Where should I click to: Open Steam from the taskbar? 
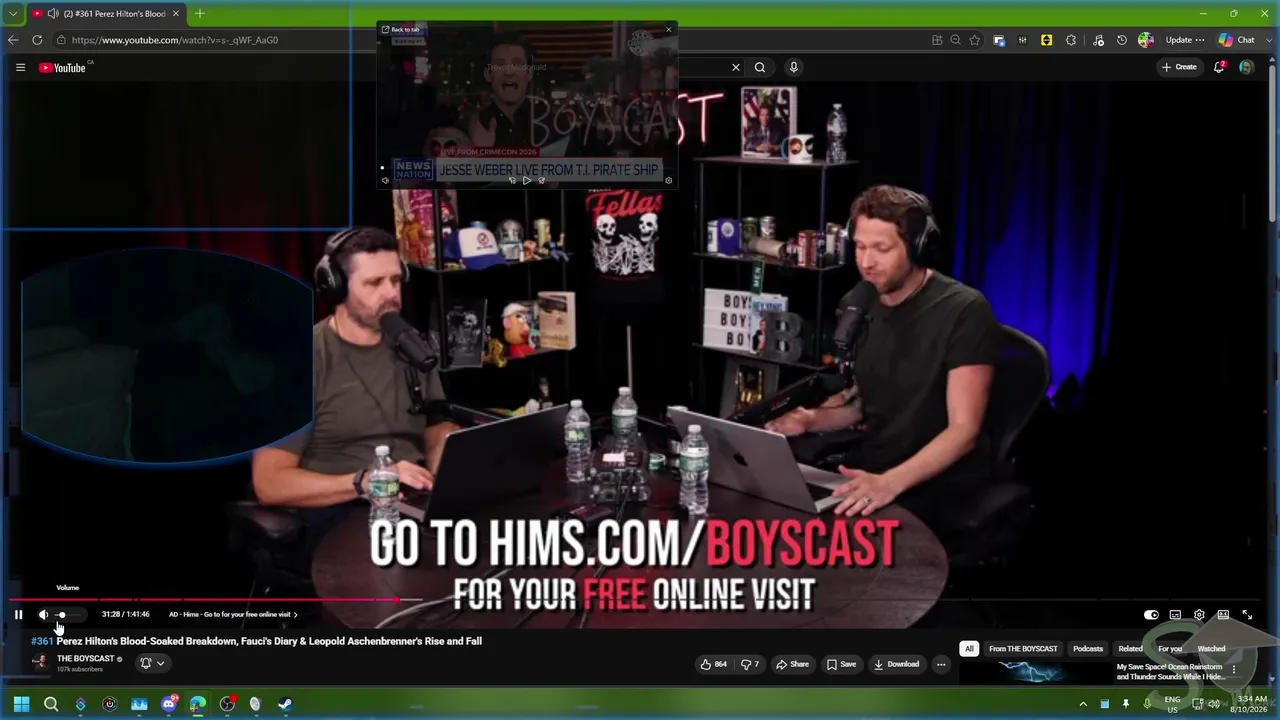coord(285,704)
